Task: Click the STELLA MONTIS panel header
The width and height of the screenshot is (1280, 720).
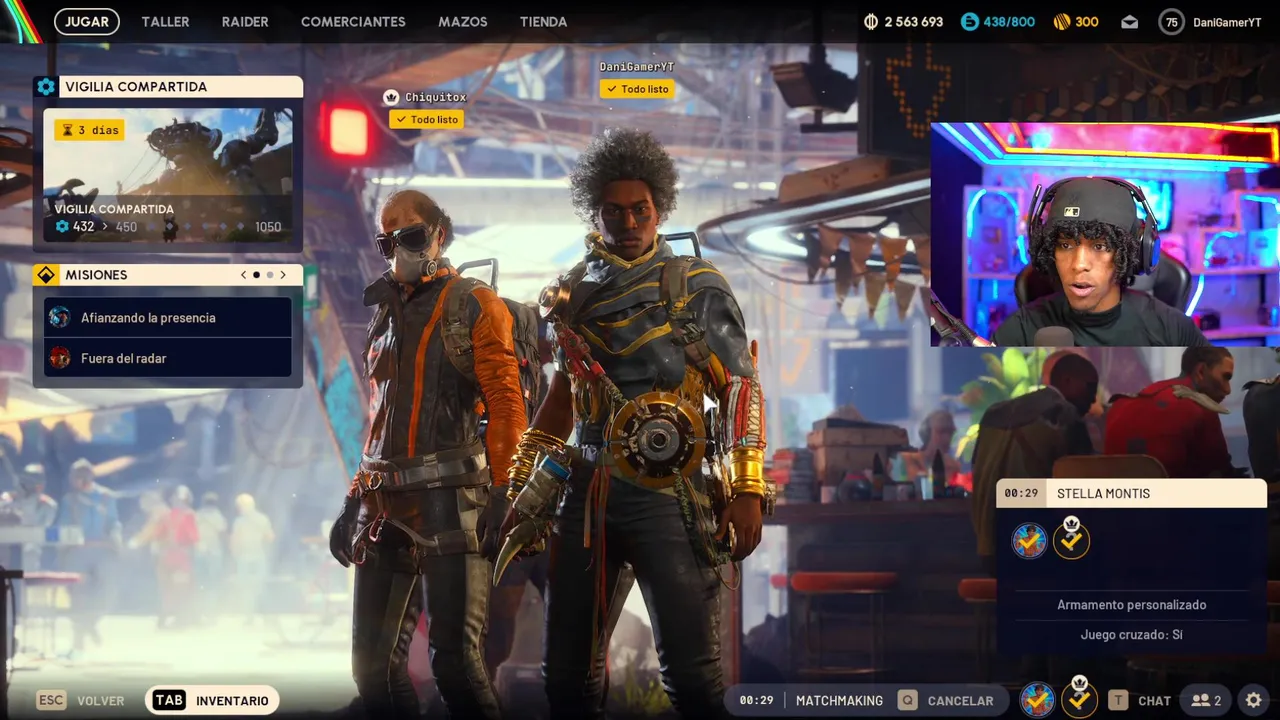Action: click(1132, 493)
